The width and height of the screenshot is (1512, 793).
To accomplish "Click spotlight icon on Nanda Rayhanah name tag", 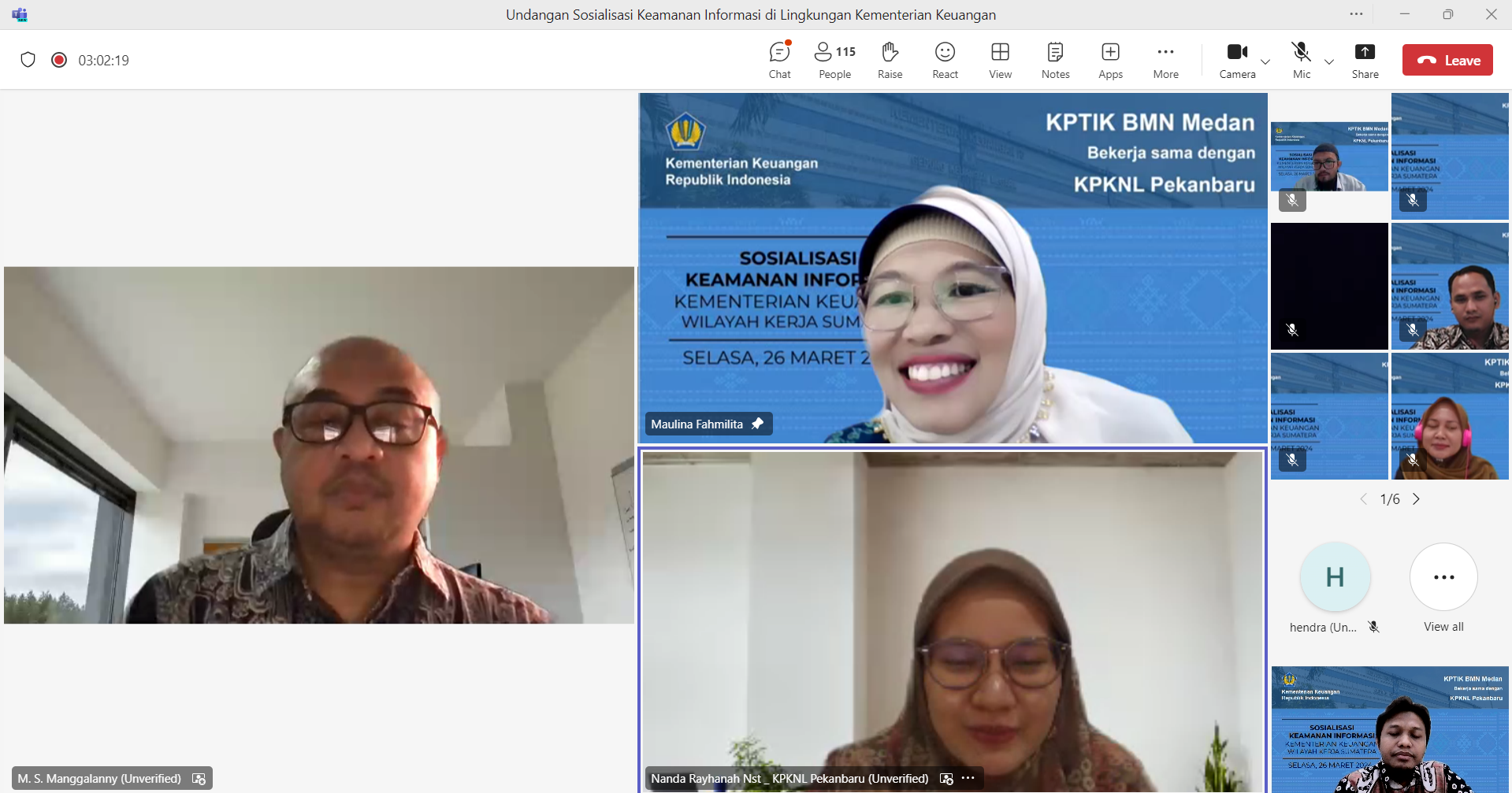I will (946, 779).
